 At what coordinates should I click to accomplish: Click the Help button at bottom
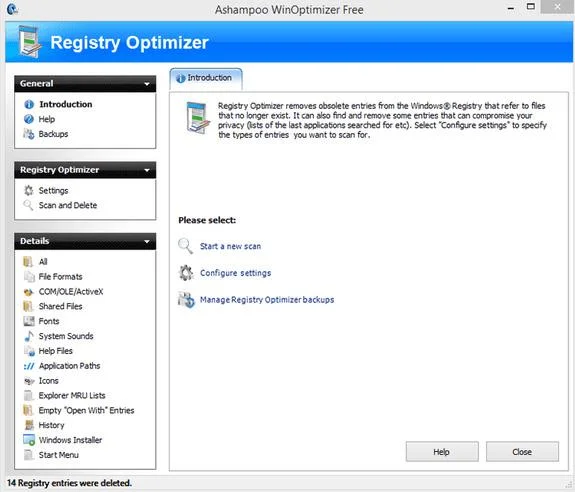[442, 452]
